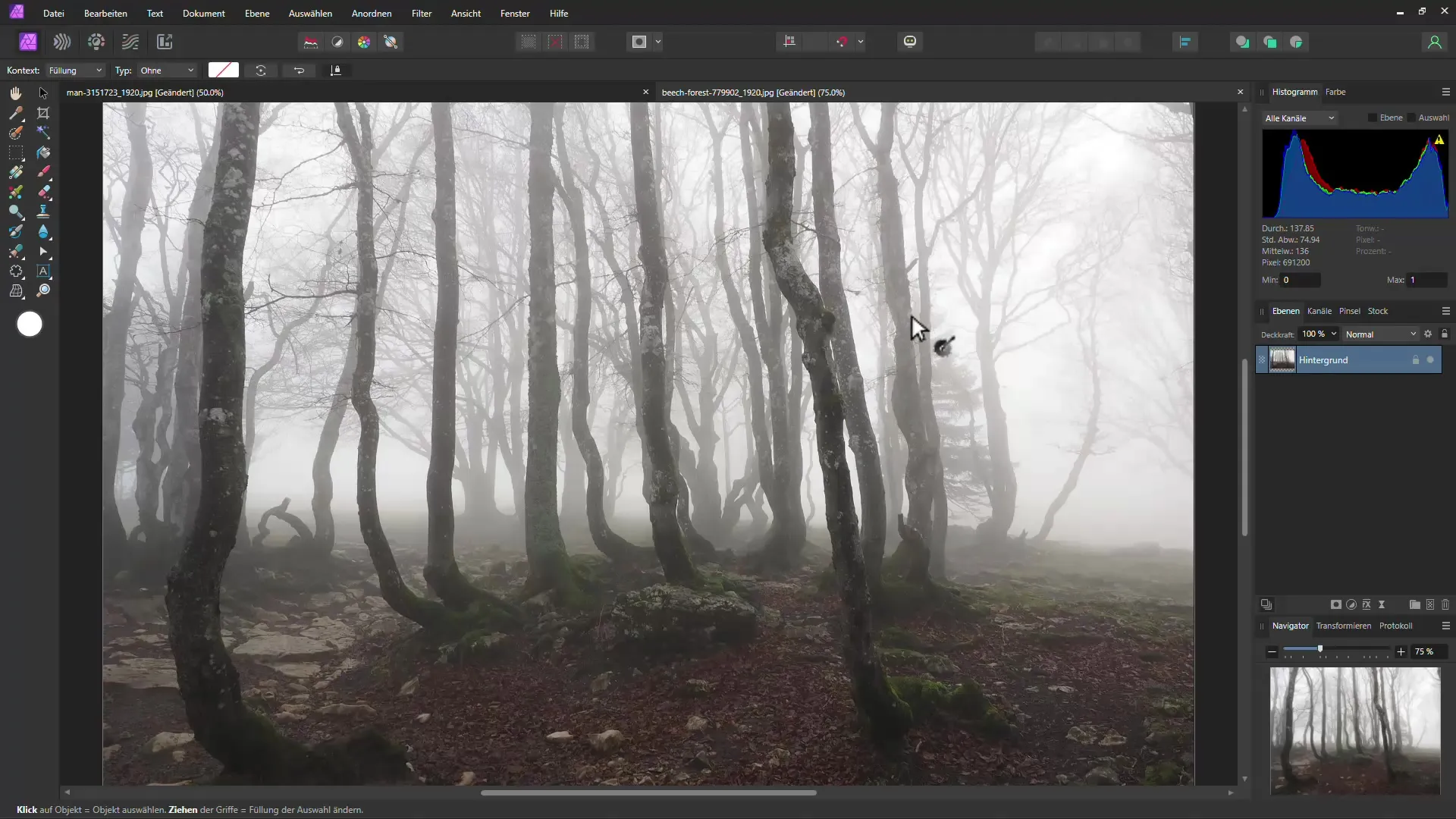The image size is (1456, 819).
Task: Toggle the Ebene checkbox in Histogram
Action: (x=1373, y=118)
